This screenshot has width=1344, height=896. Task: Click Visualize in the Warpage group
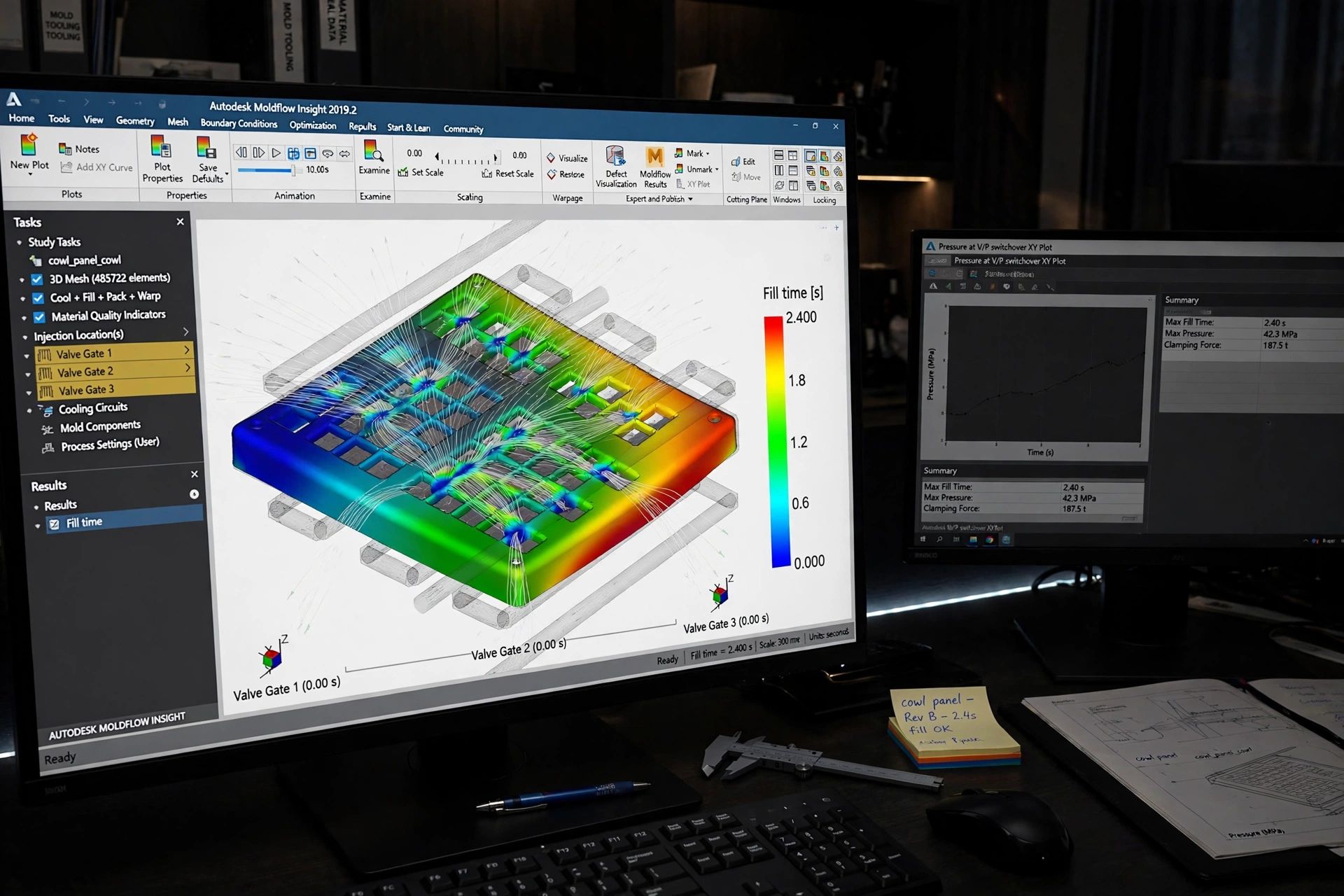click(x=567, y=158)
